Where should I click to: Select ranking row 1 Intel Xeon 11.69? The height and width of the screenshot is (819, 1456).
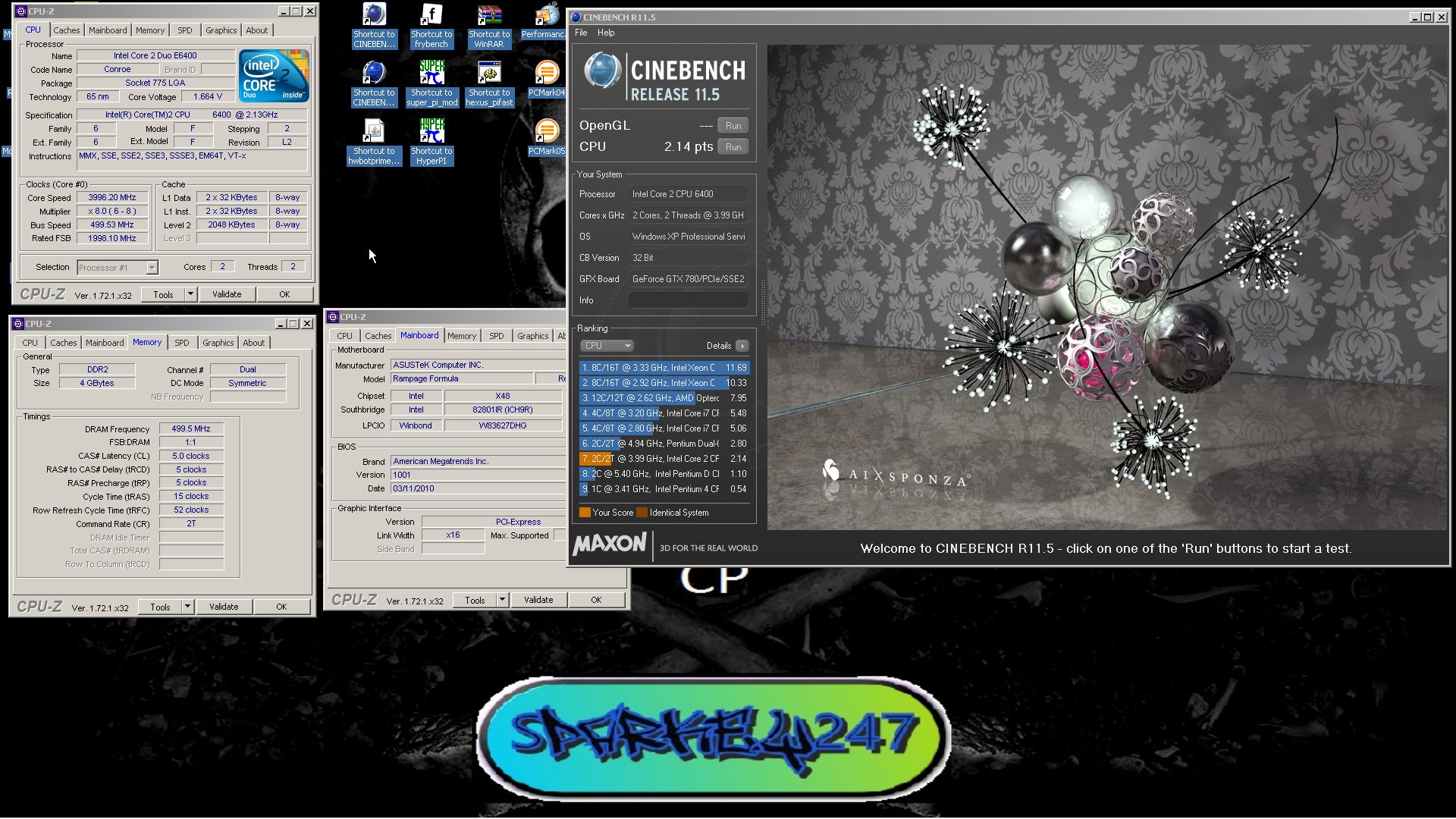[664, 368]
